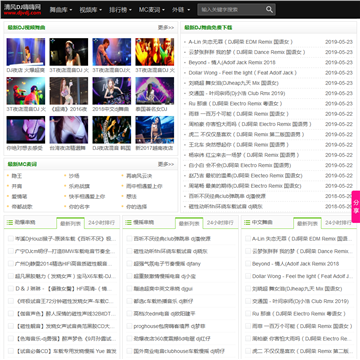Click MC lyric link 想法
The width and height of the screenshot is (360, 360).
[x=131, y=197]
